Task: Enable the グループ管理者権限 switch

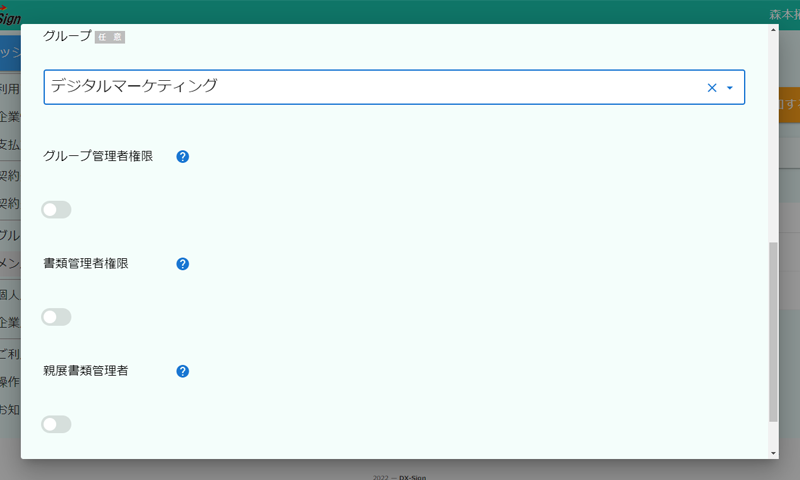Action: point(56,210)
